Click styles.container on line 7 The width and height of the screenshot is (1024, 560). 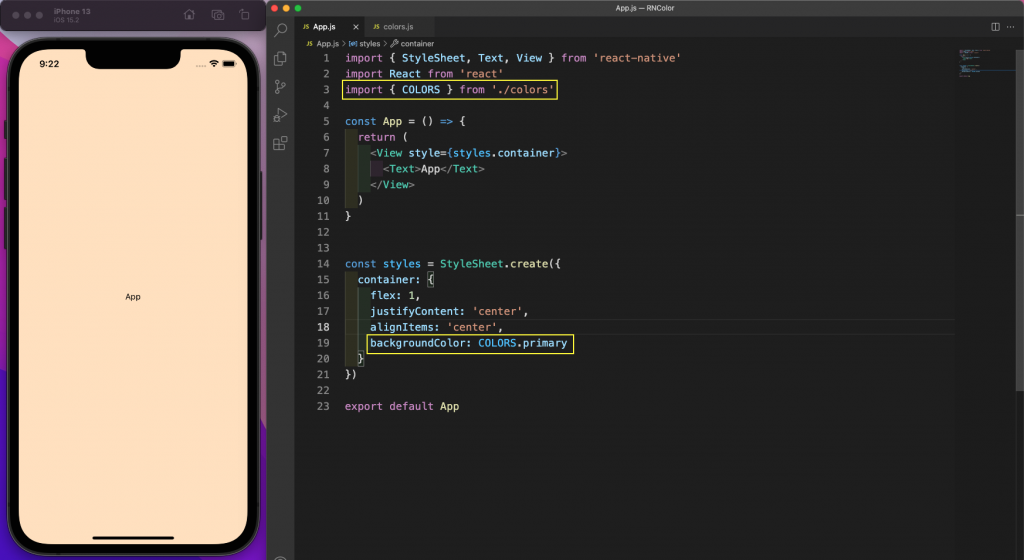(x=504, y=153)
